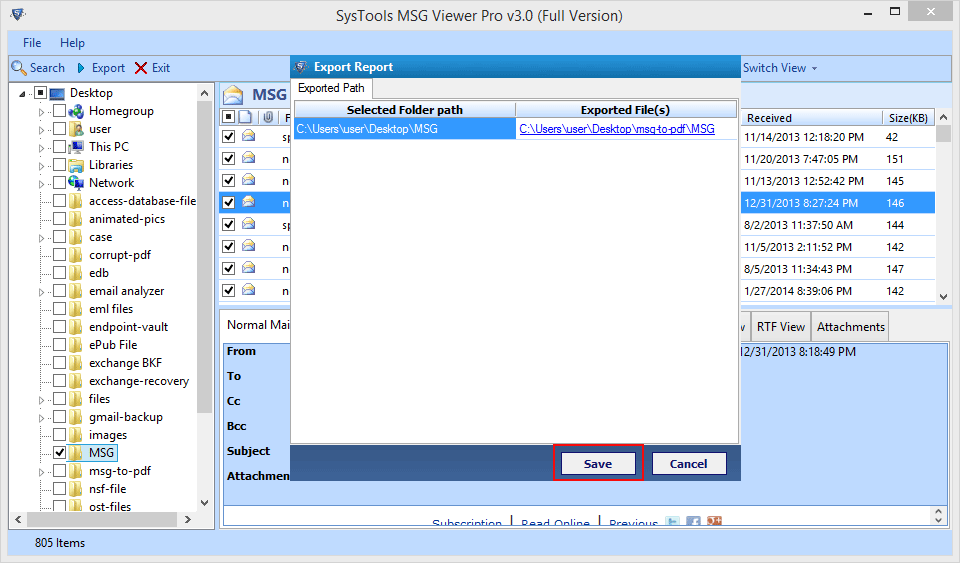The width and height of the screenshot is (960, 563).
Task: Open the File menu
Action: tap(32, 43)
